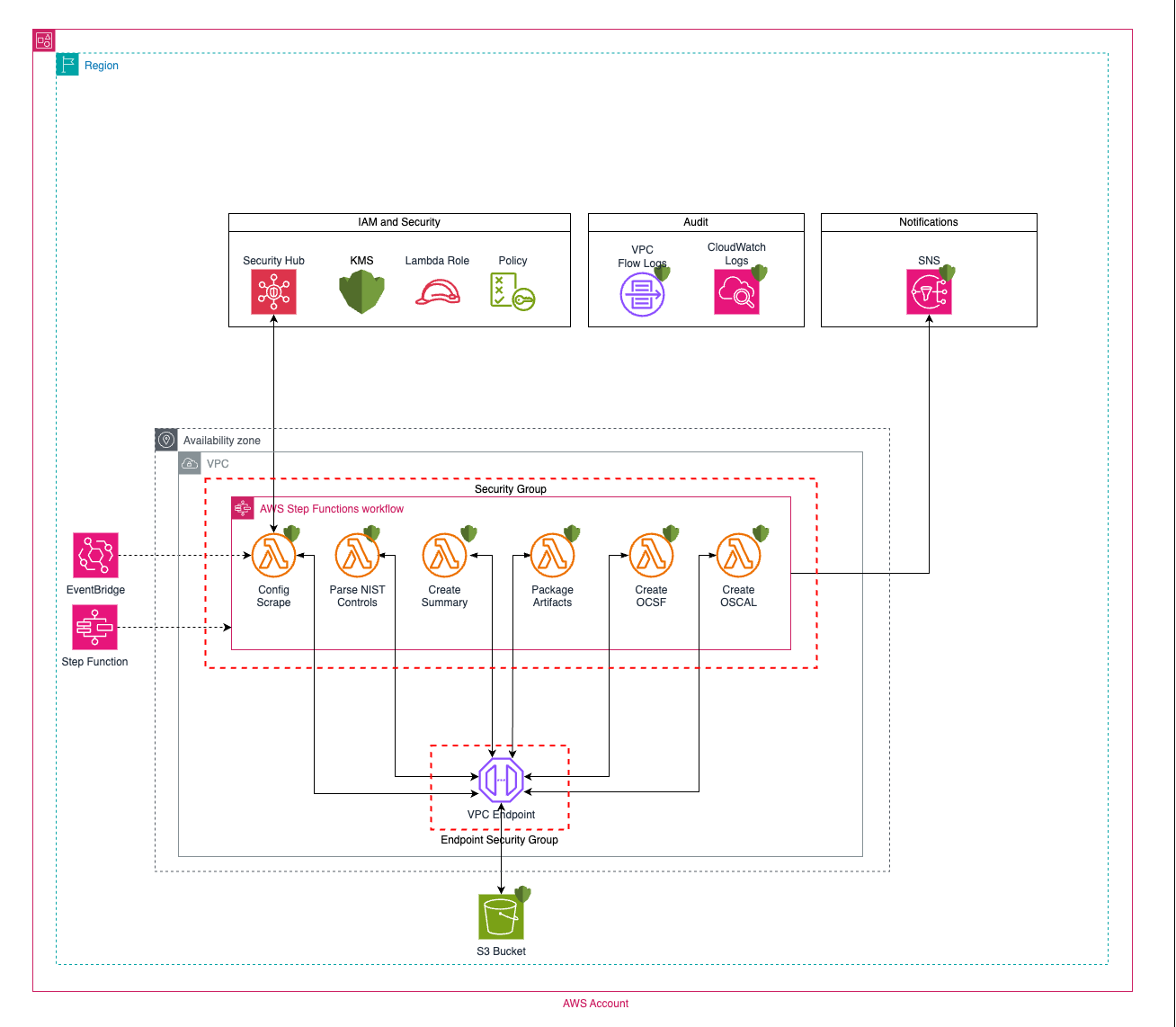Viewport: 1176px width, 1027px height.
Task: Click the Availability zone pin icon
Action: click(166, 440)
